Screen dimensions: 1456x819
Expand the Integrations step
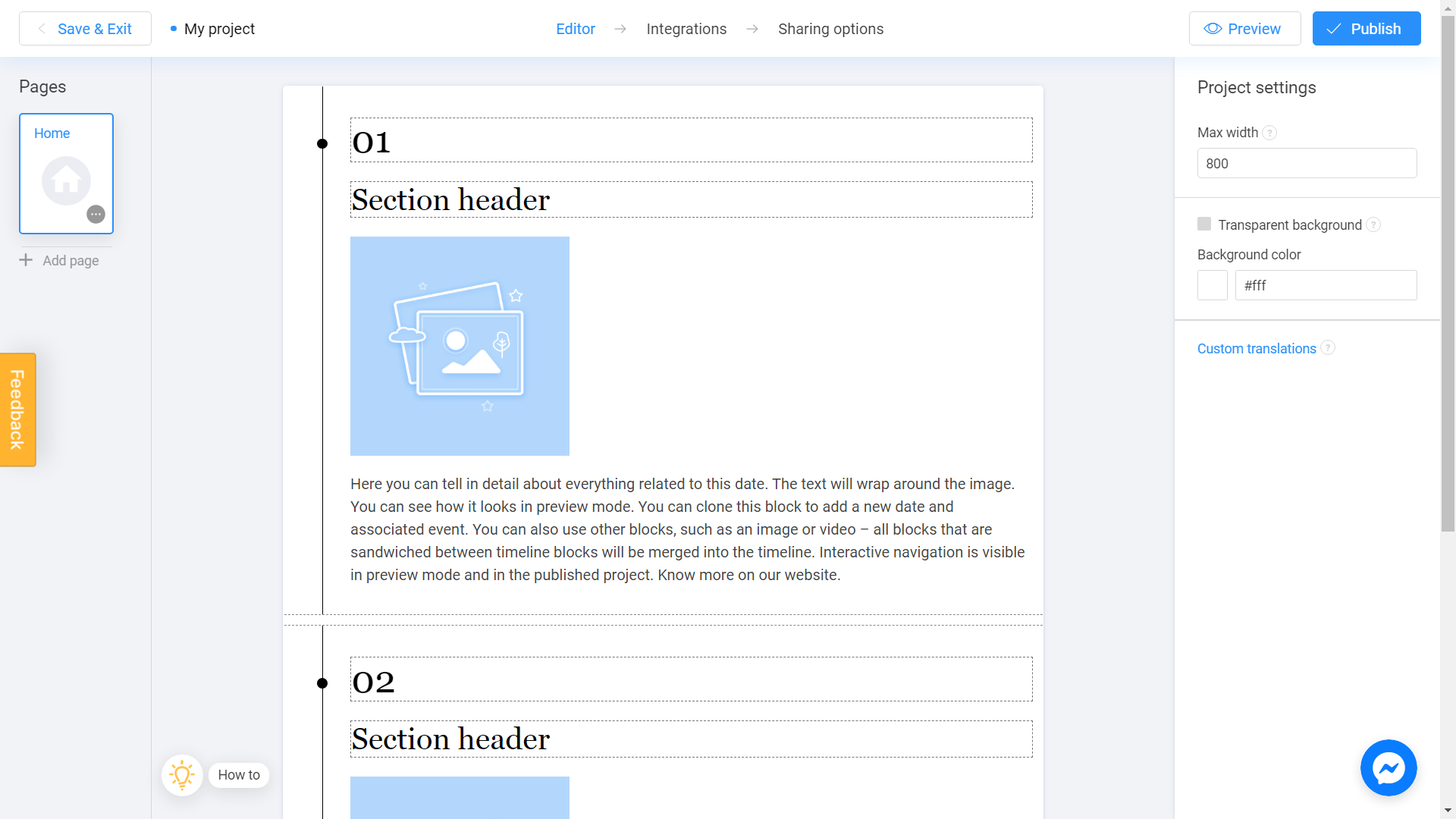click(687, 28)
